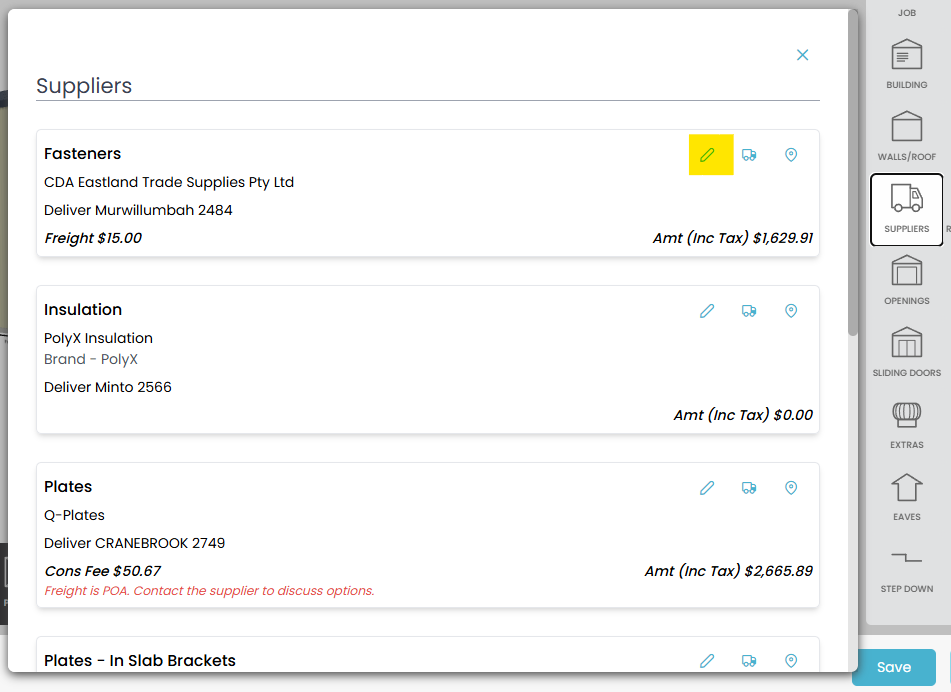This screenshot has width=951, height=692.
Task: Click the Fasteners delivery truck icon
Action: (x=749, y=155)
